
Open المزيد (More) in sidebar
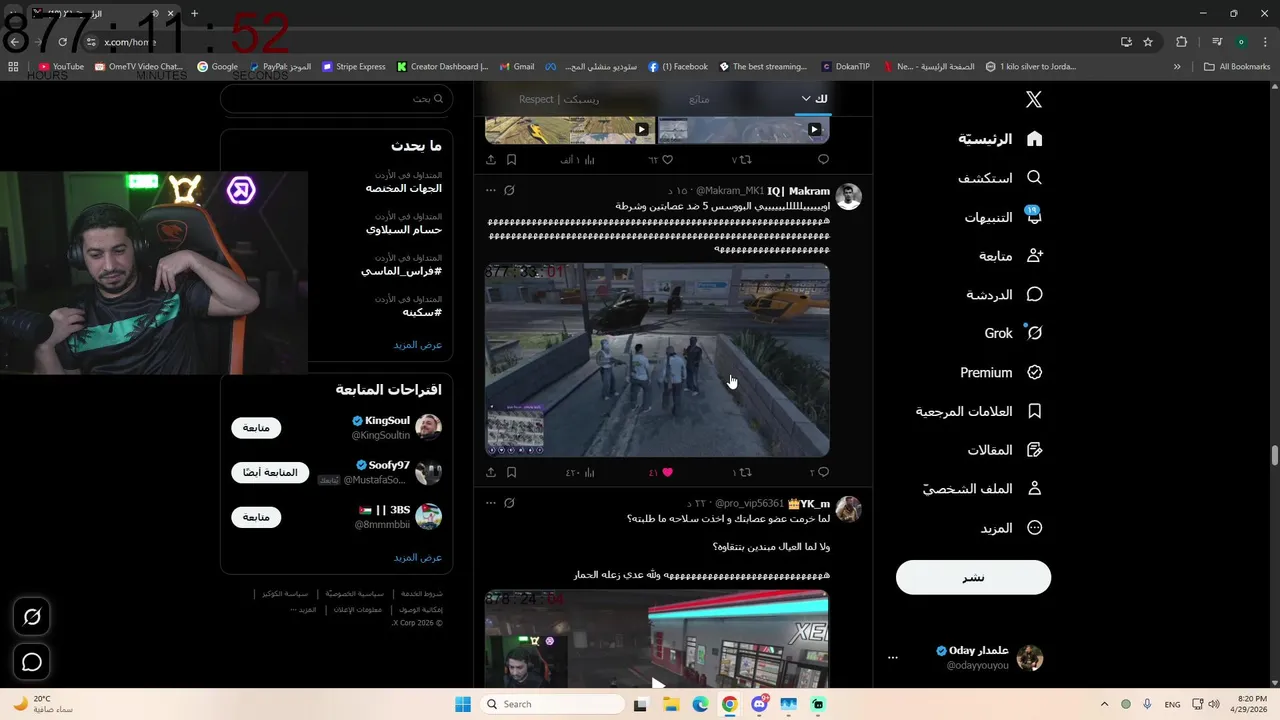(x=1012, y=528)
